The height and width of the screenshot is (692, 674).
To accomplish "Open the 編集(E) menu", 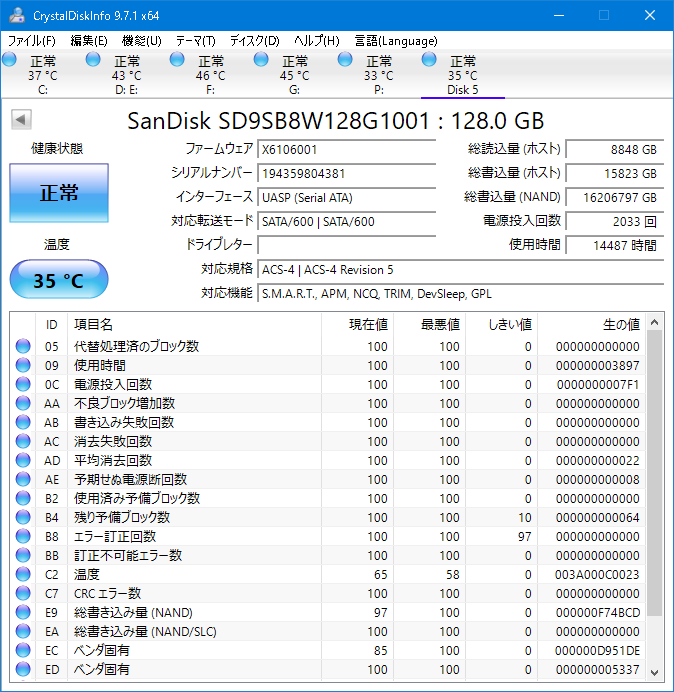I will click(x=88, y=41).
